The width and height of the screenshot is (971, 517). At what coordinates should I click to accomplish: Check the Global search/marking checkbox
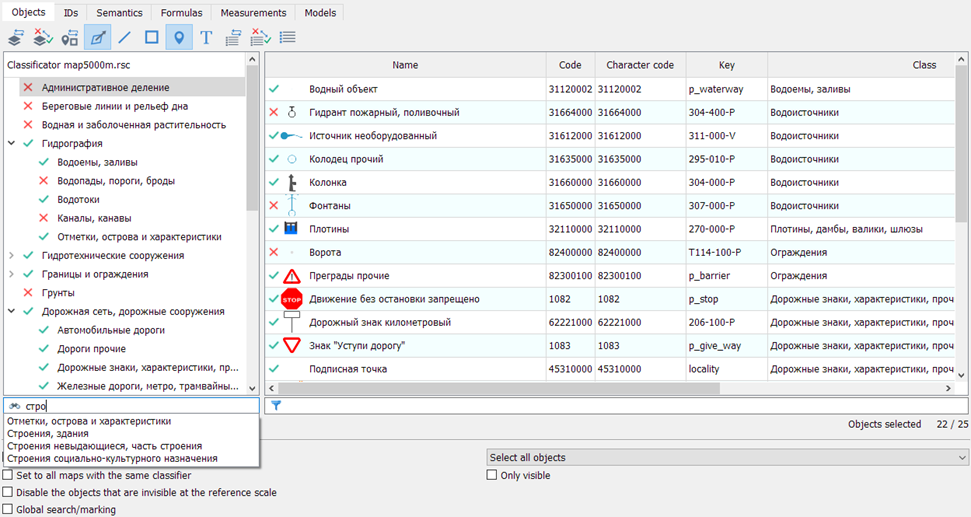click(9, 509)
